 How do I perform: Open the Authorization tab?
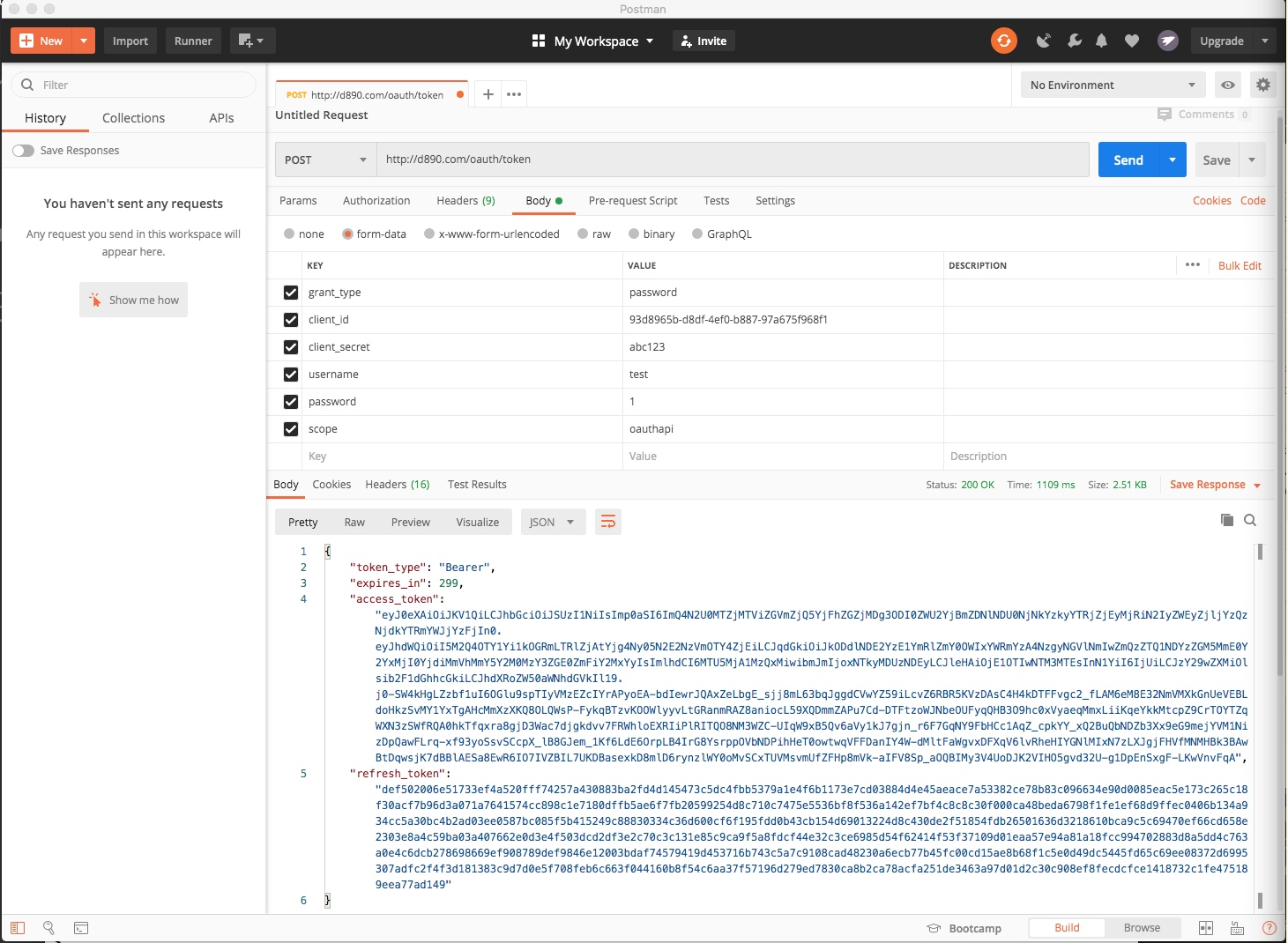(376, 201)
